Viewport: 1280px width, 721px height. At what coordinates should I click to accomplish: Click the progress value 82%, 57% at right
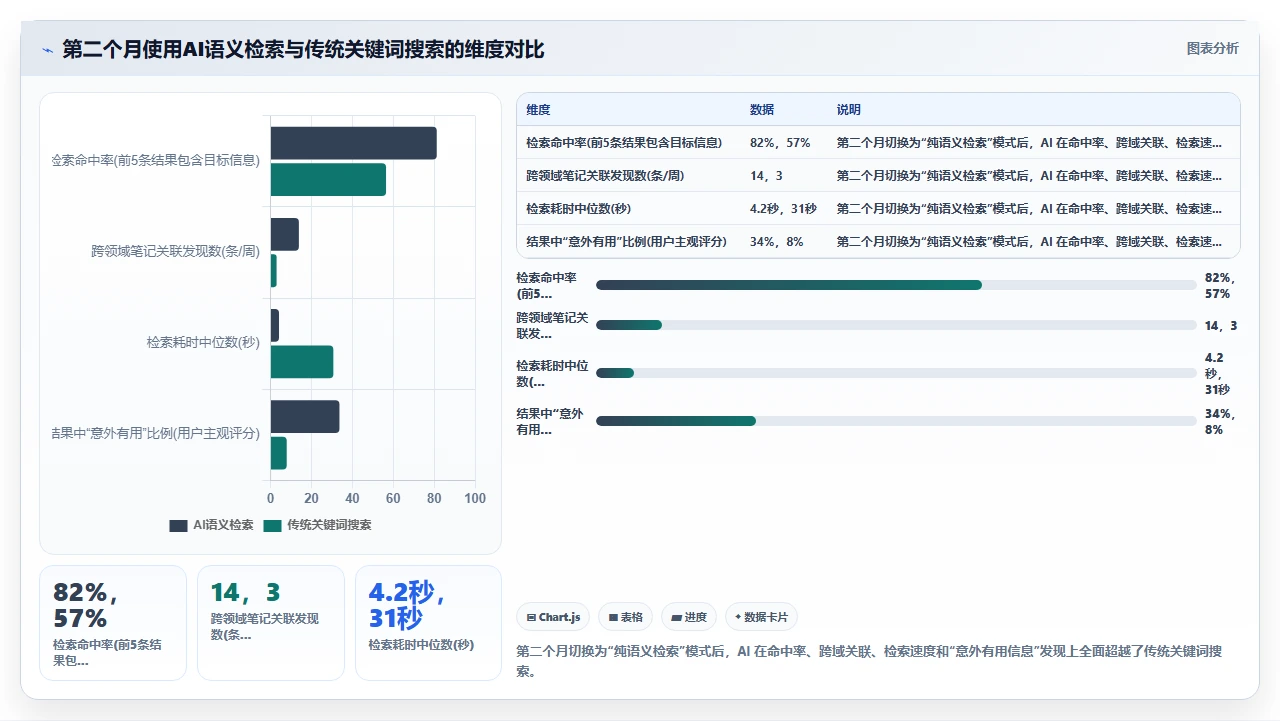pyautogui.click(x=1220, y=286)
